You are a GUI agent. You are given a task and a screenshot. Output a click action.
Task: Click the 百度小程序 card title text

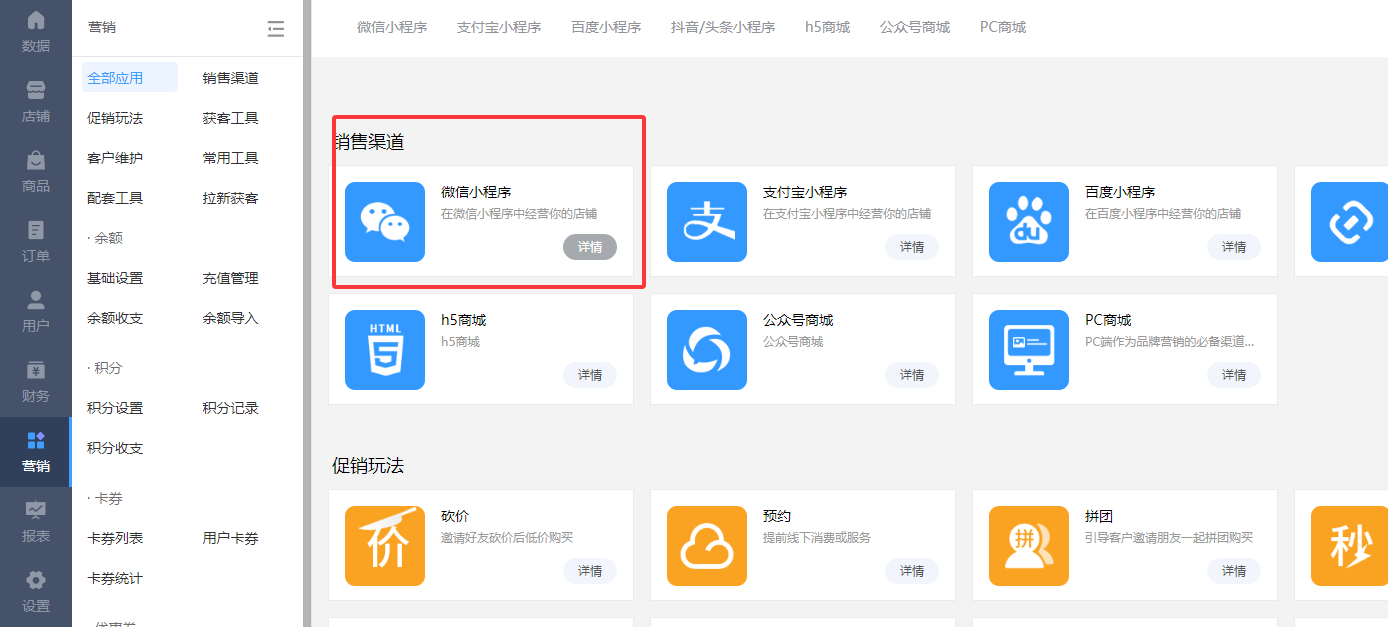1120,192
